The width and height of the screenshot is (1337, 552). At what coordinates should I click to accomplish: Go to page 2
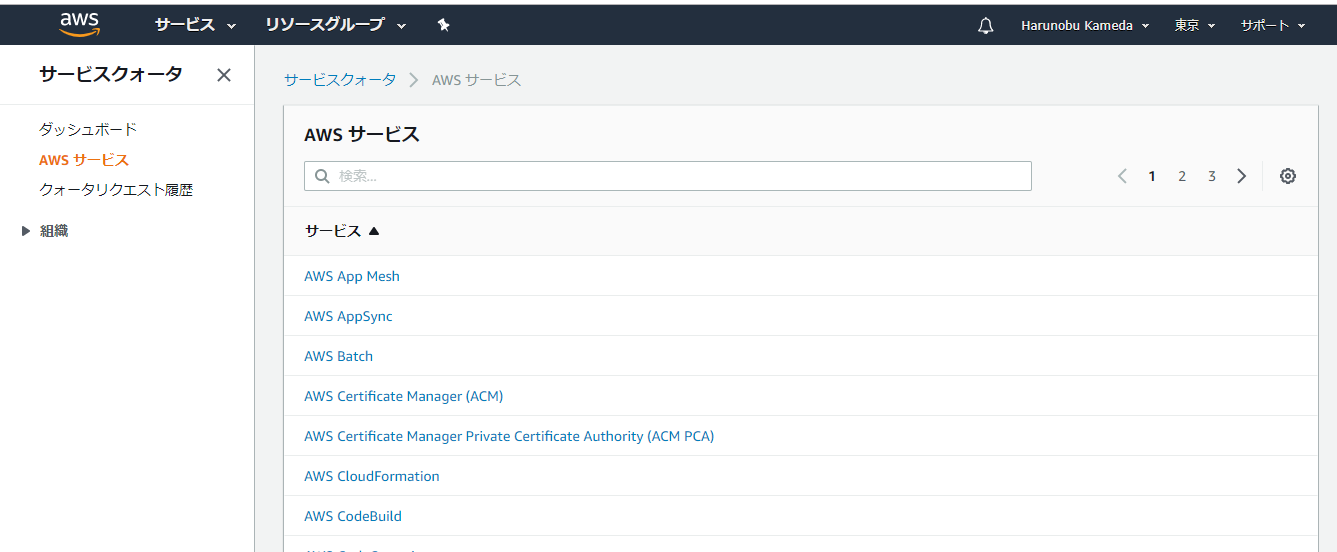tap(1182, 176)
